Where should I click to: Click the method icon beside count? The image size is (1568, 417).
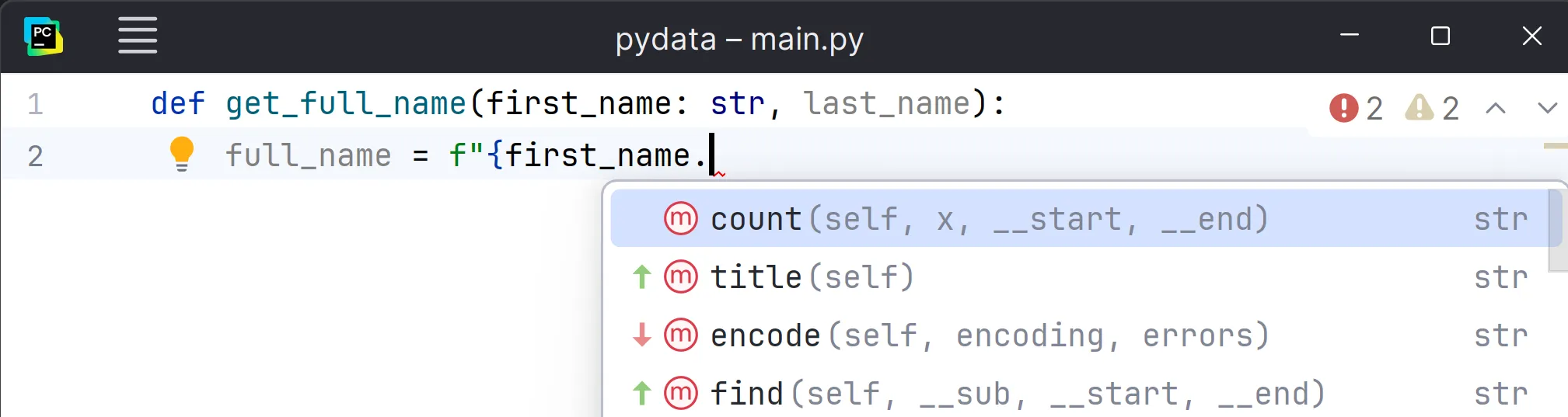(680, 219)
